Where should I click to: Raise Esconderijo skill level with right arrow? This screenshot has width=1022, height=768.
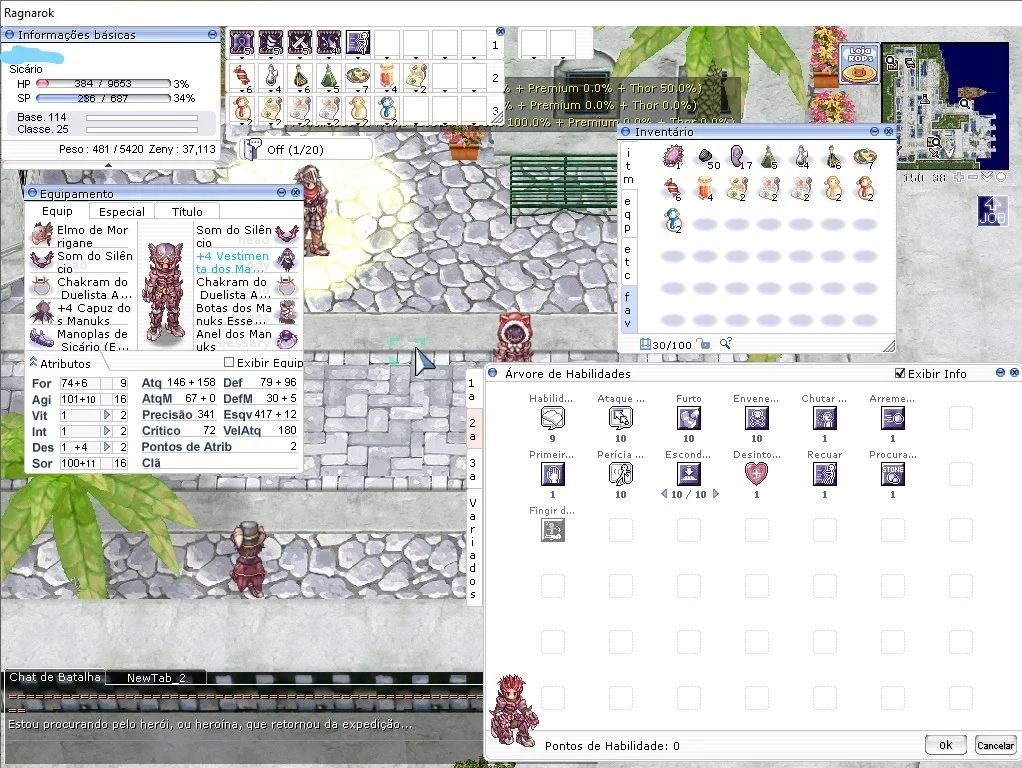tap(716, 494)
